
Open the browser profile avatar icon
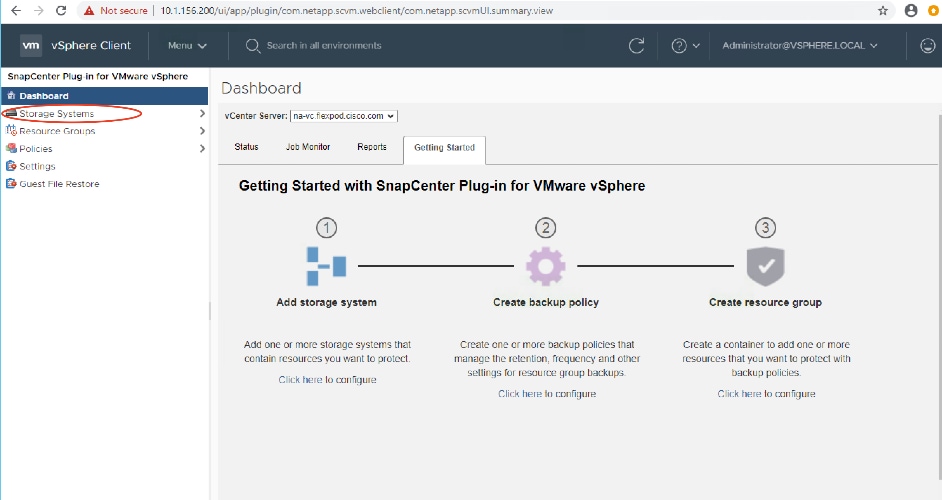[911, 10]
